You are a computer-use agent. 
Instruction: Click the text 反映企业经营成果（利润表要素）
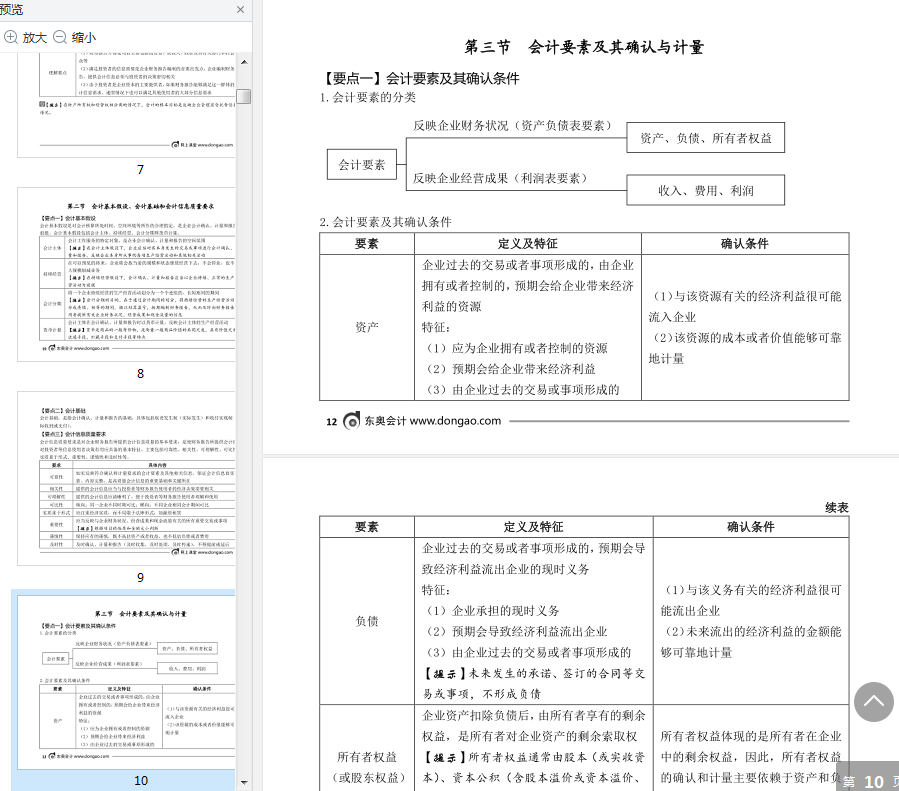pos(500,178)
